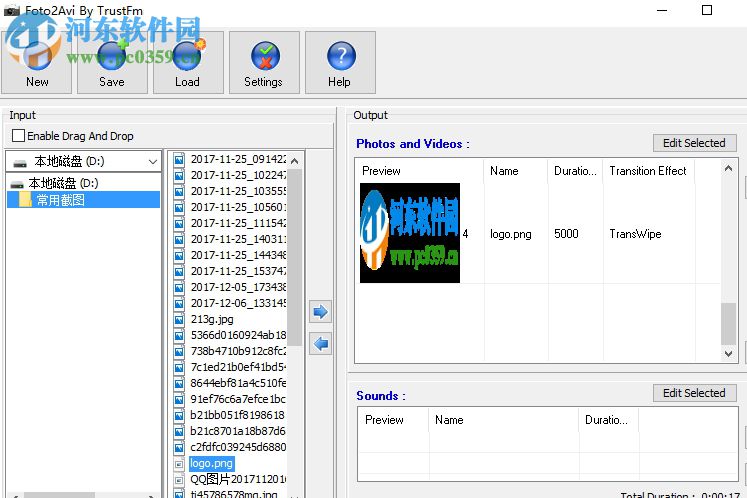This screenshot has width=747, height=498.
Task: Click Preview column header in Photos table
Action: [x=419, y=171]
